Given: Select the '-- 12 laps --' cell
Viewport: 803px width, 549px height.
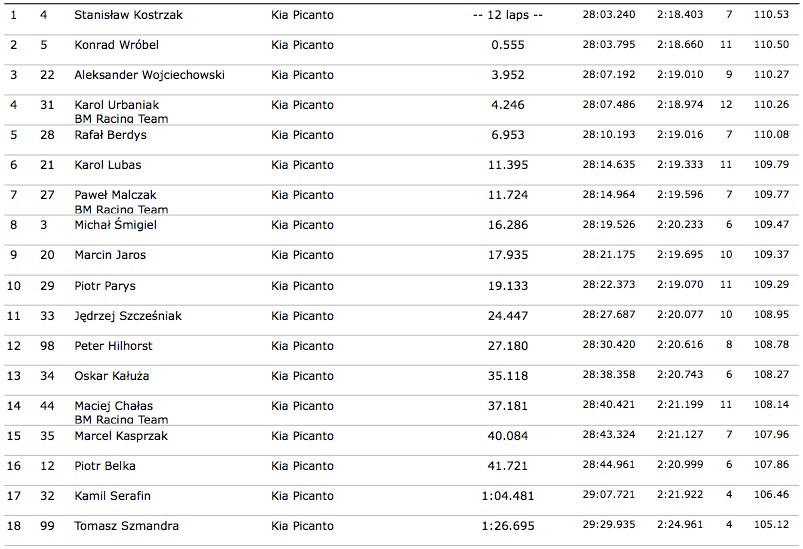Looking at the screenshot, I should [508, 15].
